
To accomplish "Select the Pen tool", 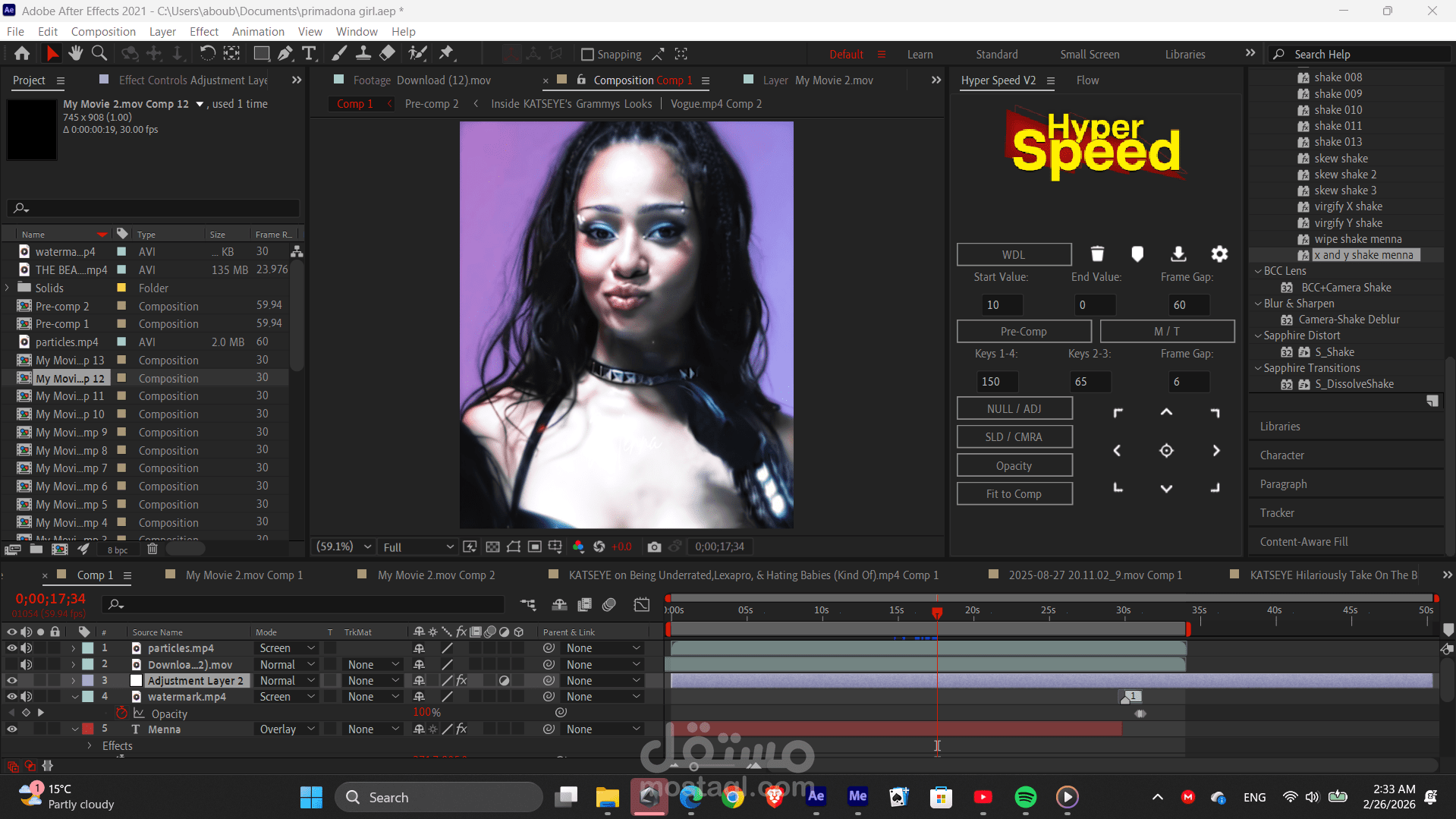I will tap(285, 53).
